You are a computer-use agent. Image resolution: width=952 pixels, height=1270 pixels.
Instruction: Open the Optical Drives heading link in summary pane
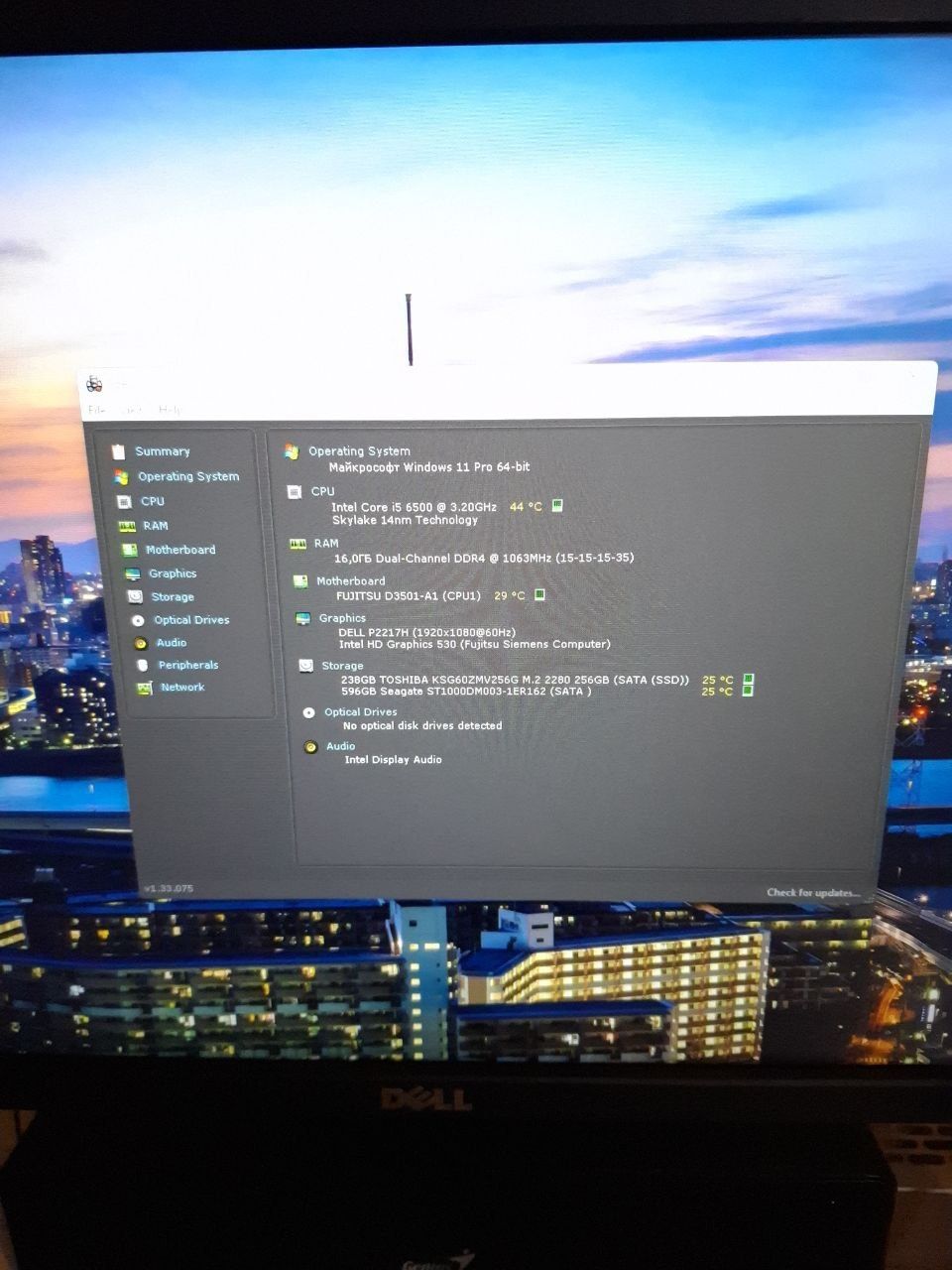(360, 712)
